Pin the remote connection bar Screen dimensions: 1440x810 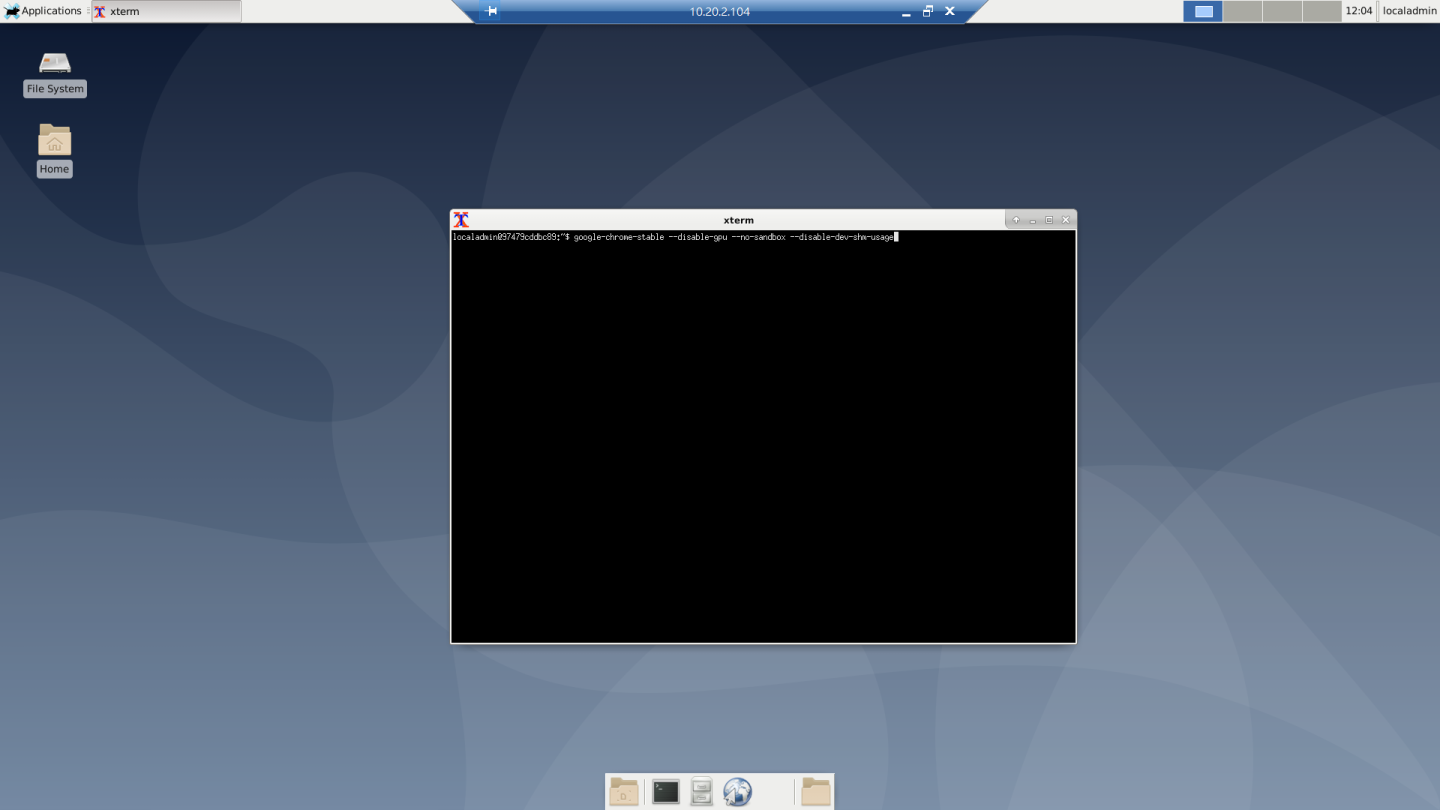pos(491,11)
